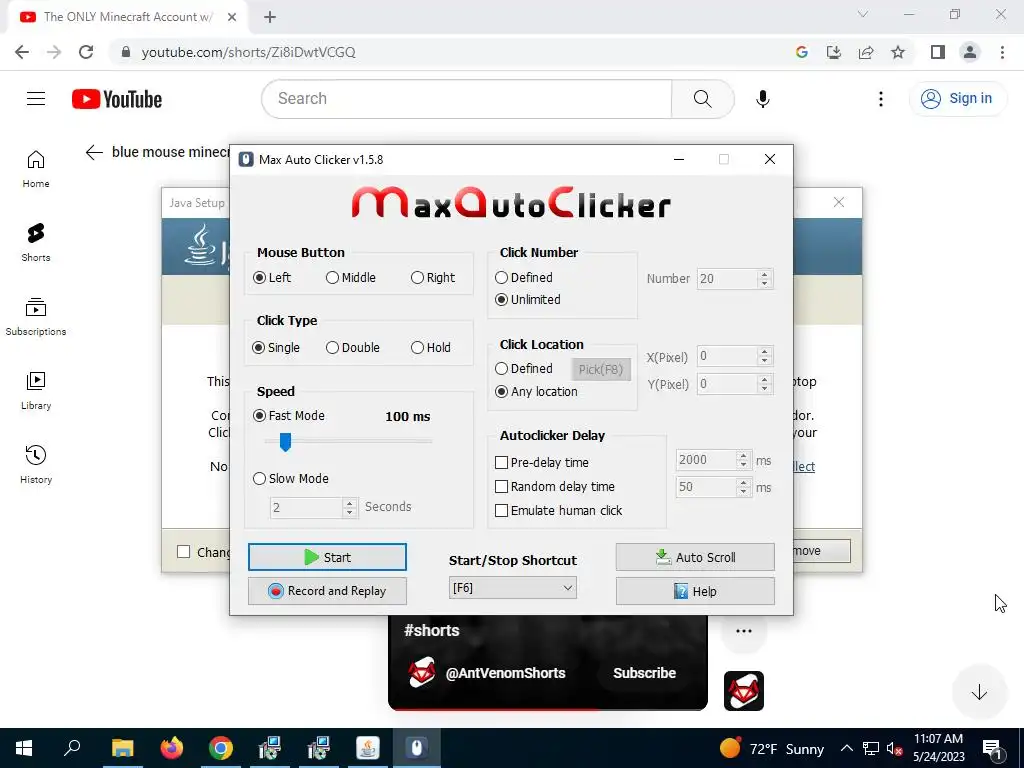Click Number field stepper arrows
Viewport: 1024px width, 768px height.
765,279
